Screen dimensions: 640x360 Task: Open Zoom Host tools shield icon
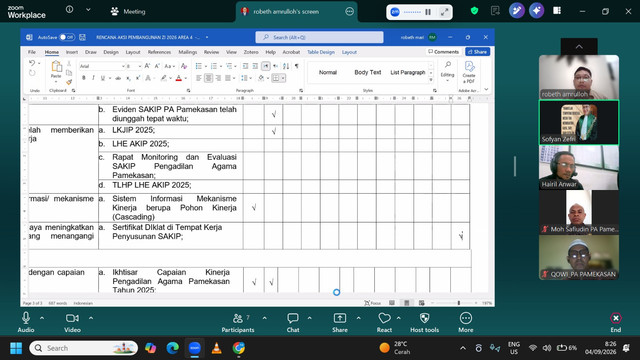click(x=424, y=323)
